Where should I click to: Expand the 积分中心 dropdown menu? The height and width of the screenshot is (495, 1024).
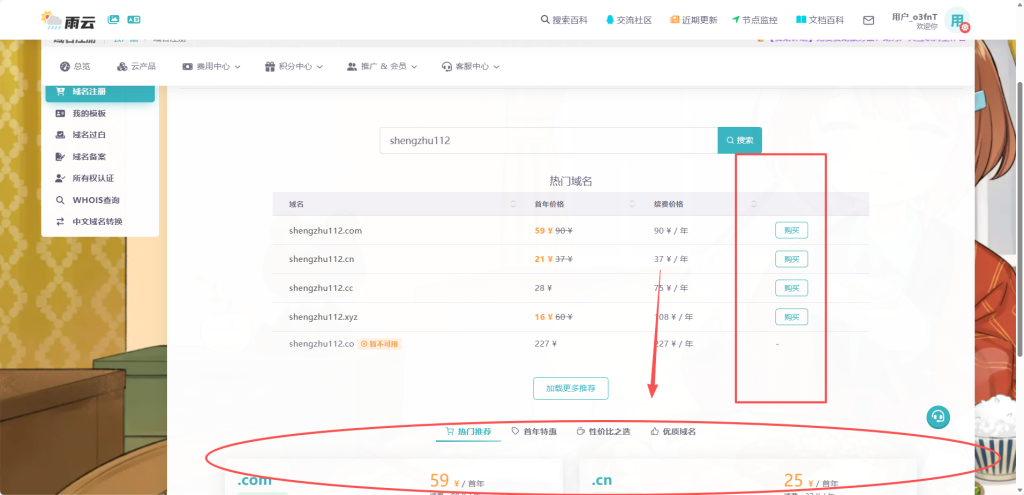294,67
